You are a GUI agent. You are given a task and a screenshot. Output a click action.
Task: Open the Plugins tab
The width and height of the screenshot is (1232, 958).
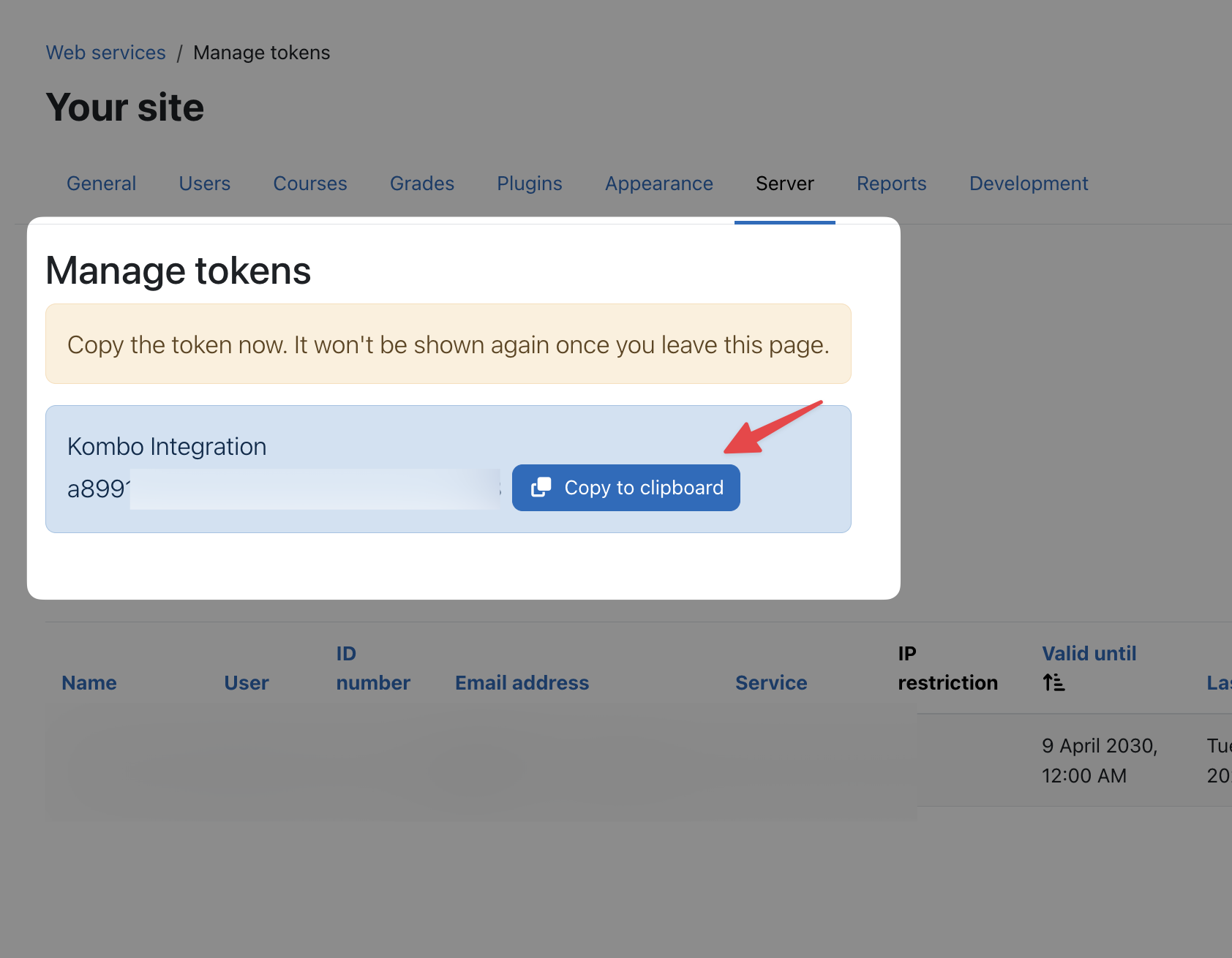click(x=529, y=184)
